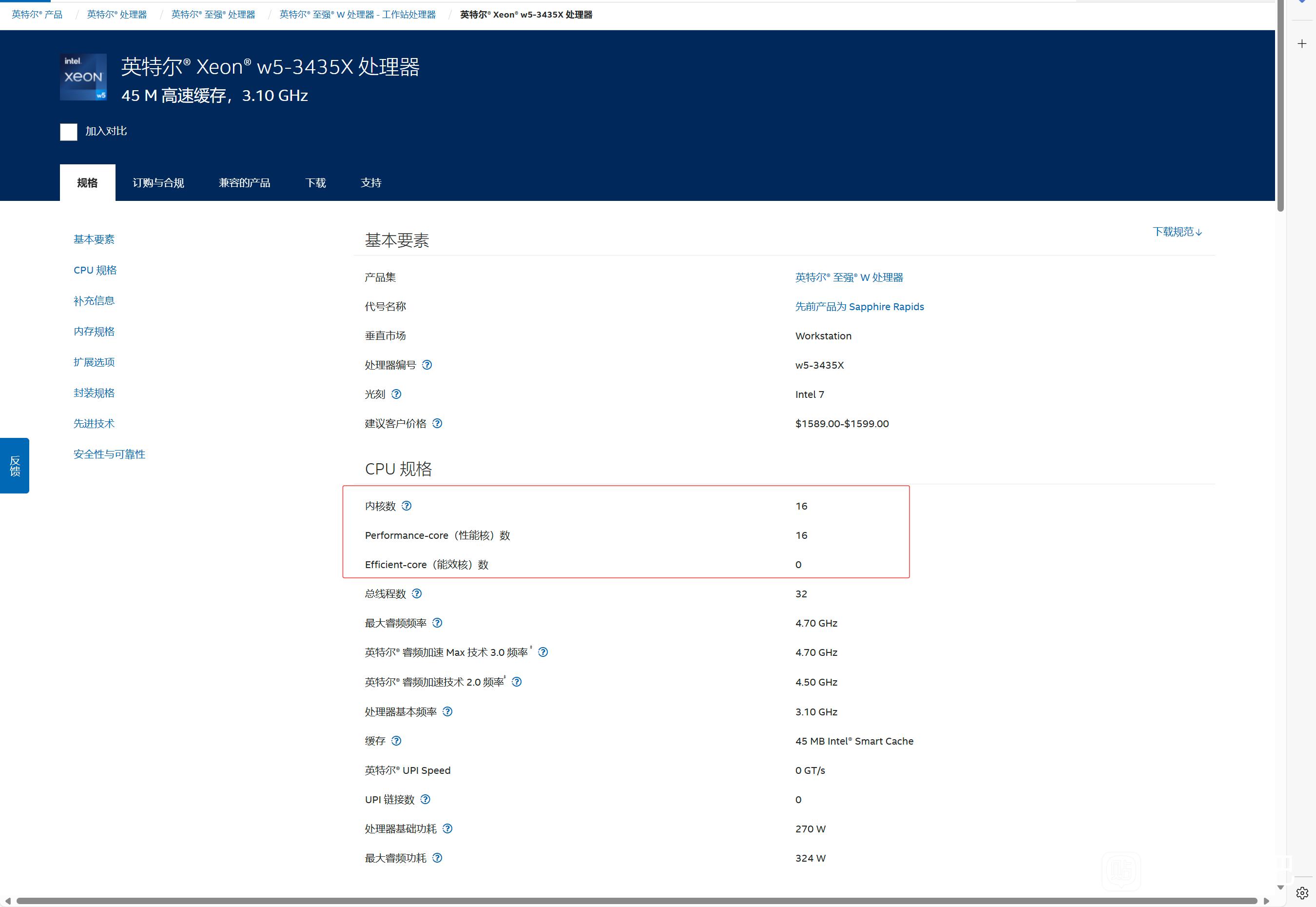Click 下载规范 download link
The height and width of the screenshot is (907, 1316).
coord(1178,232)
